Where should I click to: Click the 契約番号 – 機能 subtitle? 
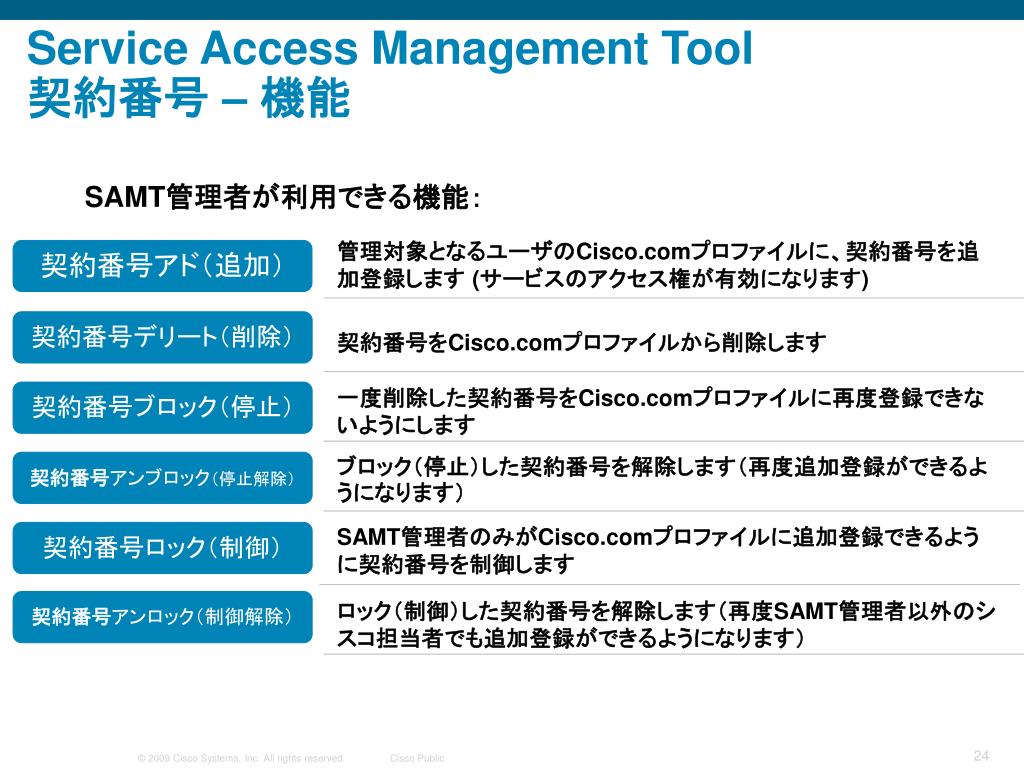pos(189,99)
